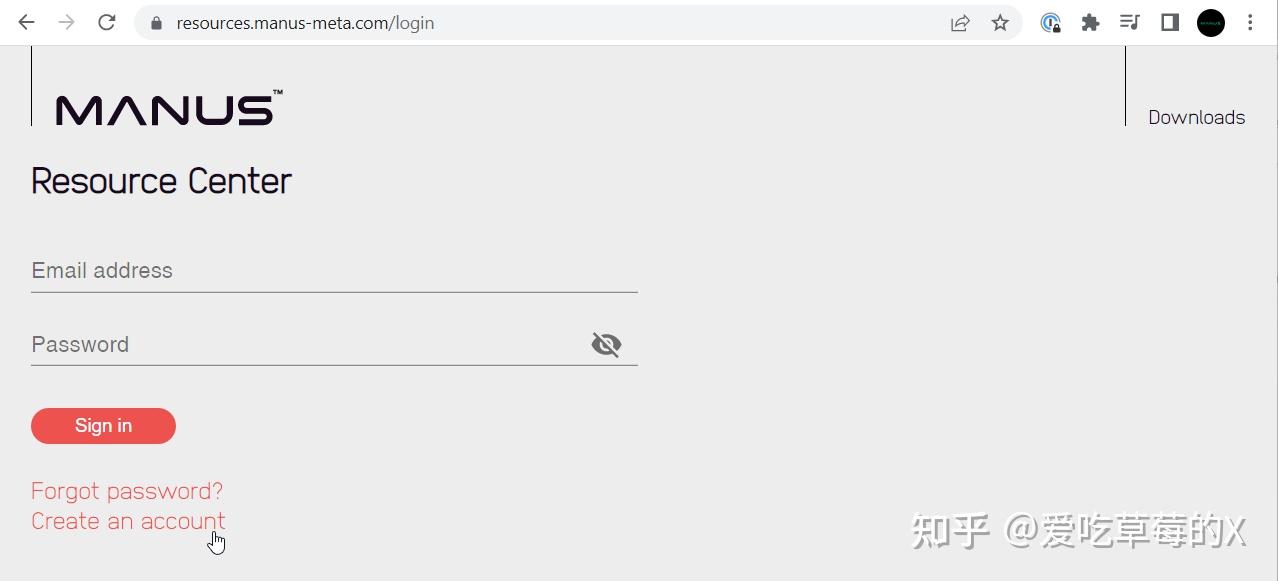Screen dimensions: 1278x581
Task: Toggle the browser side panel
Action: point(1170,22)
